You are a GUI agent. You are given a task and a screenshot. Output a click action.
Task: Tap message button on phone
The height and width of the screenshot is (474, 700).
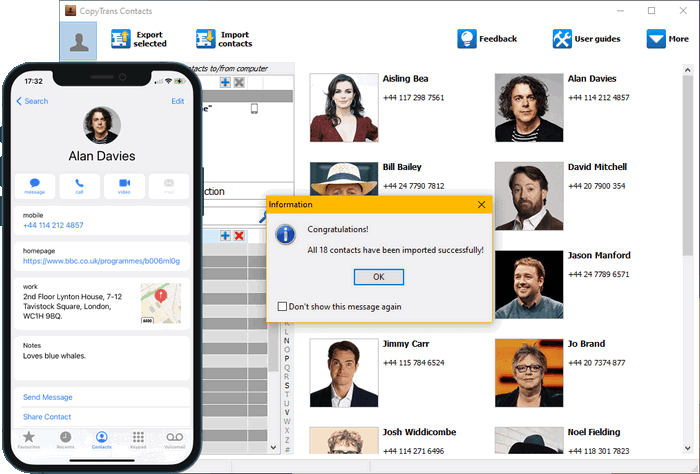pos(35,186)
